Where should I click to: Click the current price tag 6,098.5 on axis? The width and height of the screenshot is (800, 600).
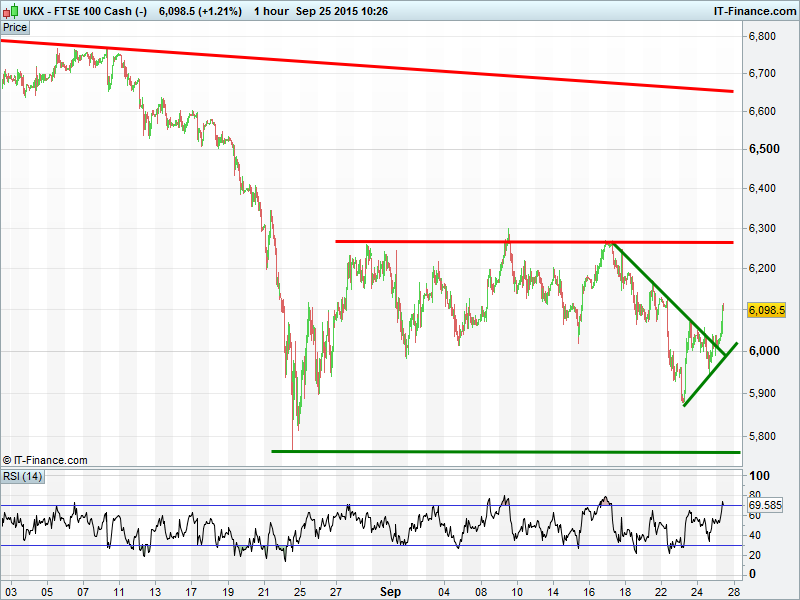tap(766, 311)
